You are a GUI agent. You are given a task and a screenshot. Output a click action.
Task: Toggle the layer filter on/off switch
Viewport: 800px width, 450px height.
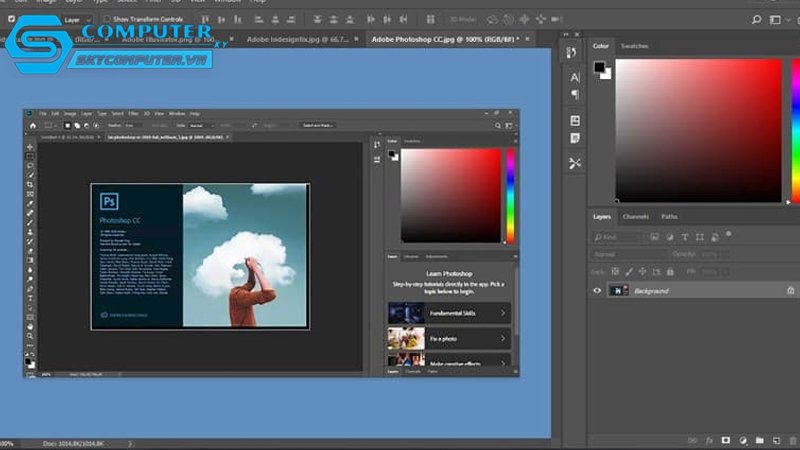[729, 235]
